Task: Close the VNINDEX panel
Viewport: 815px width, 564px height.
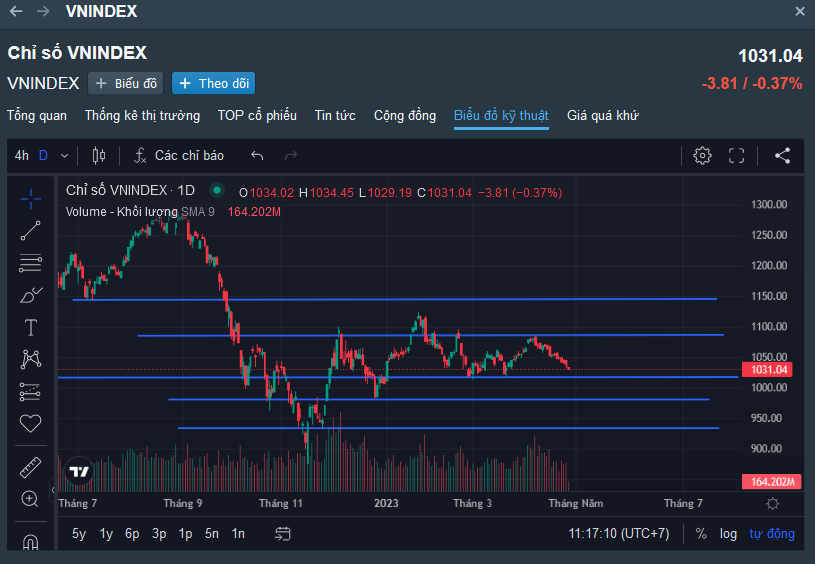Action: coord(800,11)
